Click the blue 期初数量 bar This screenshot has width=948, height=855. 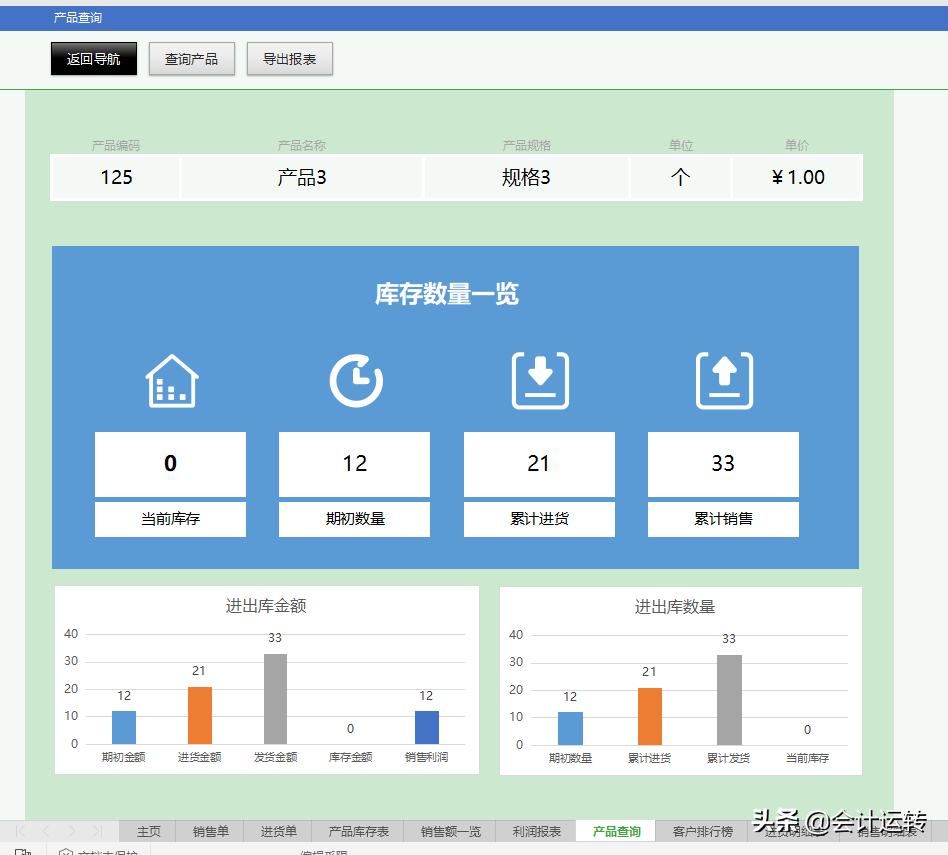(570, 729)
